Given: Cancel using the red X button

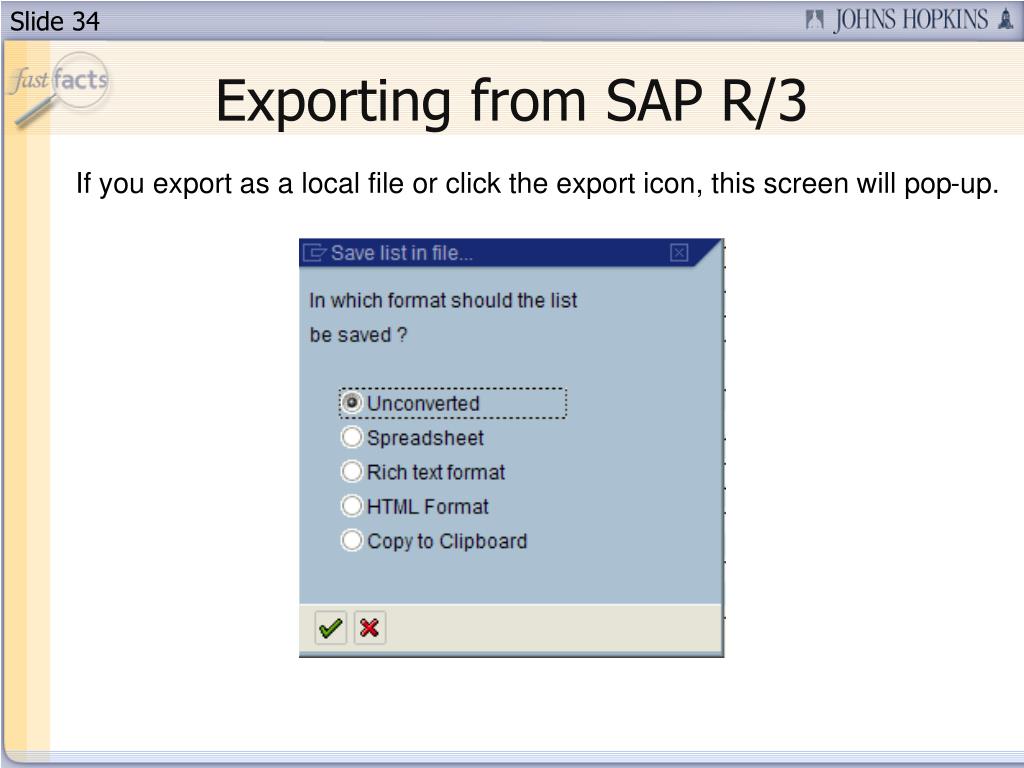Looking at the screenshot, I should (370, 628).
